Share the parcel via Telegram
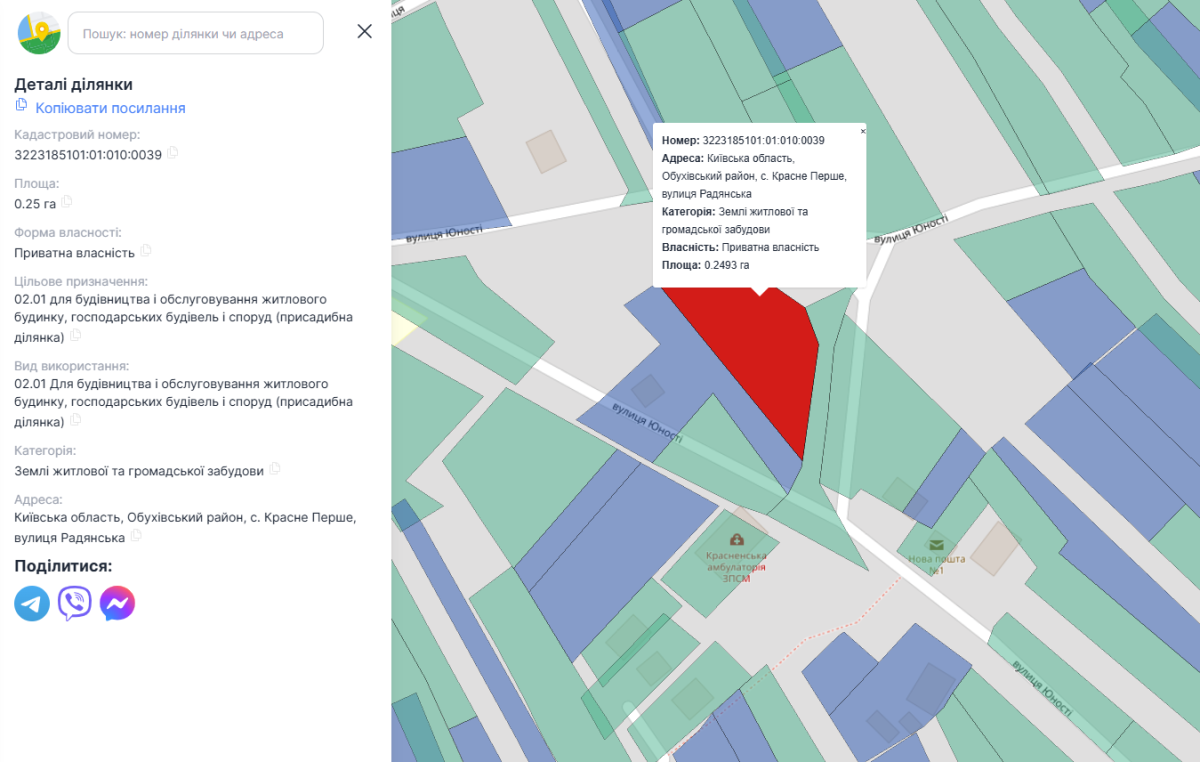 click(x=32, y=603)
